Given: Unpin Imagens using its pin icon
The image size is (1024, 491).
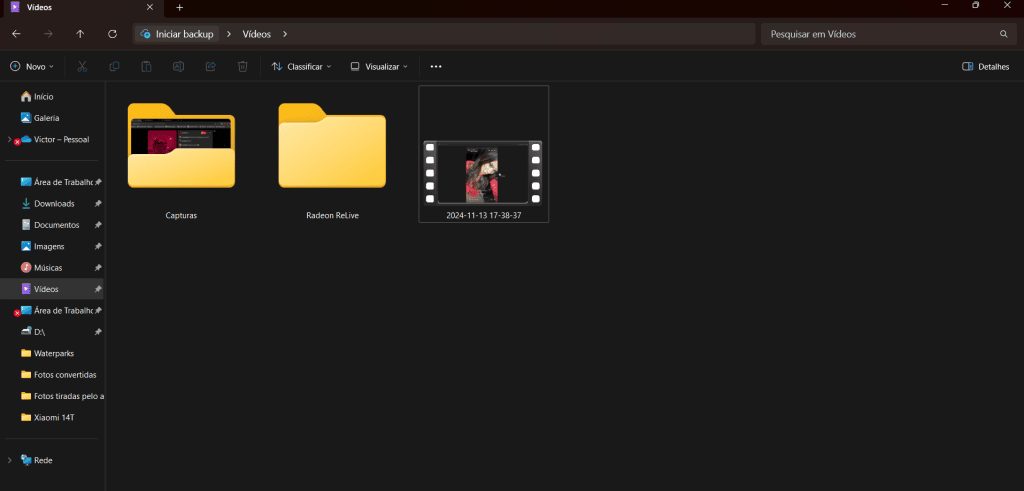Looking at the screenshot, I should coord(98,246).
